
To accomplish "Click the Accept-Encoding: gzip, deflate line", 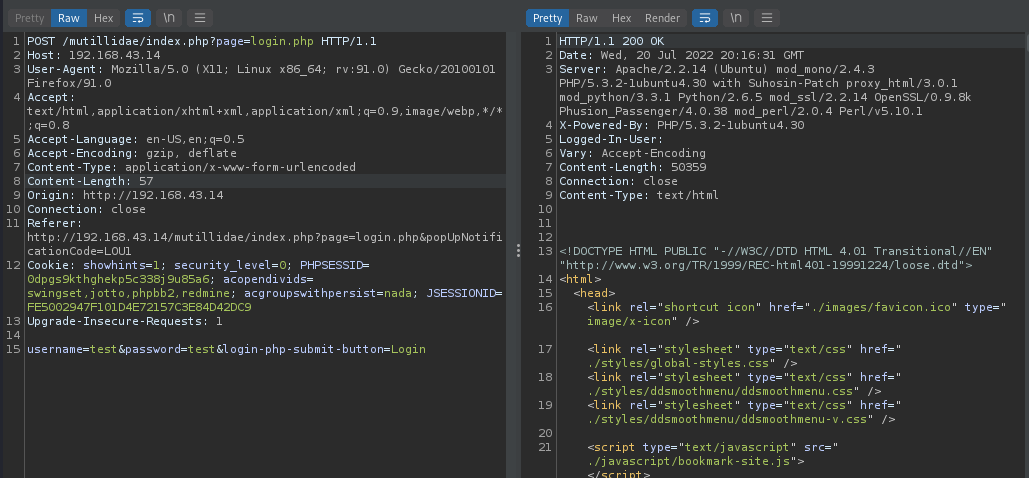I will [131, 153].
